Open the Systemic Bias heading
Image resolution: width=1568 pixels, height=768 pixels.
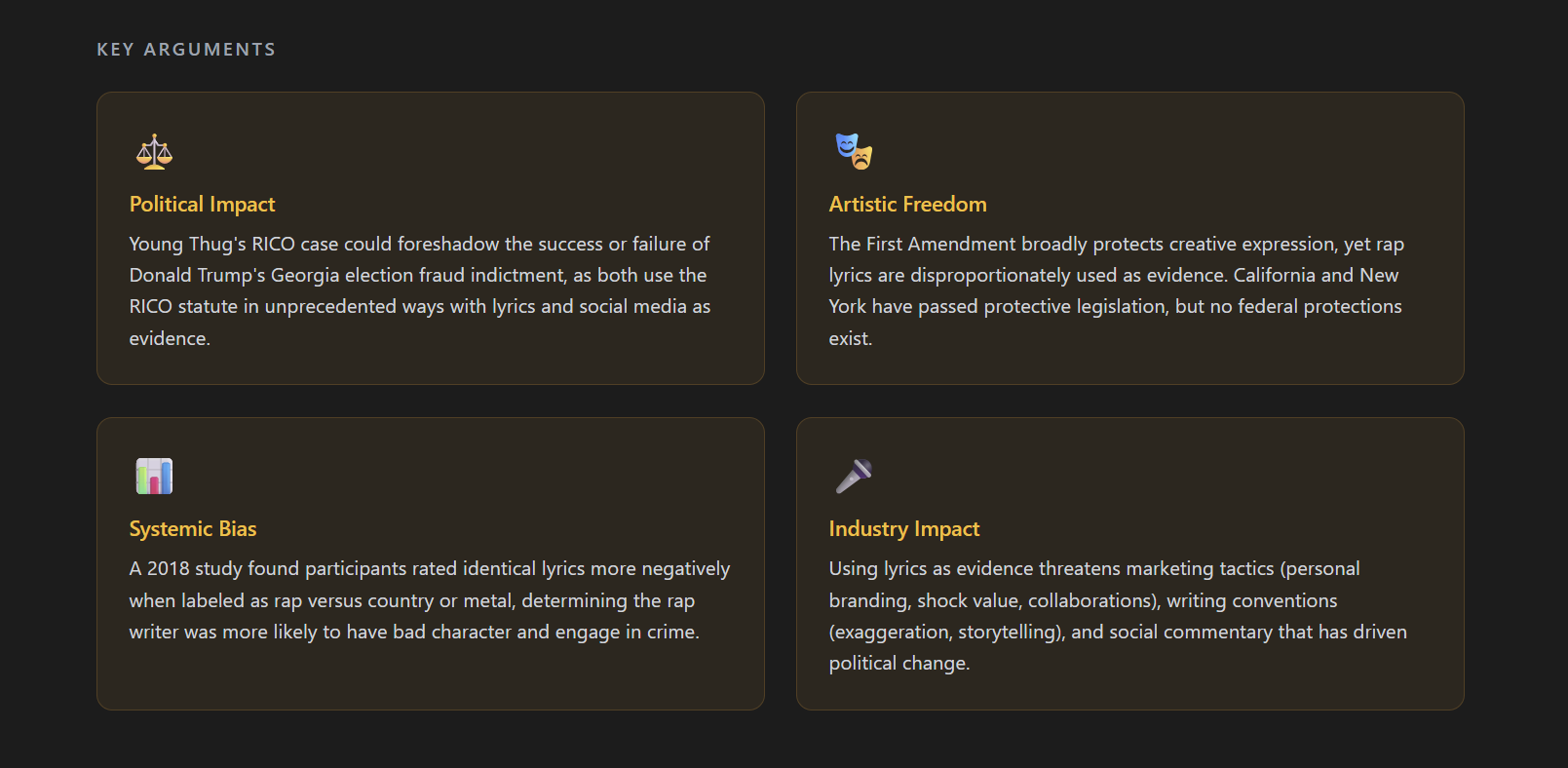(x=193, y=529)
